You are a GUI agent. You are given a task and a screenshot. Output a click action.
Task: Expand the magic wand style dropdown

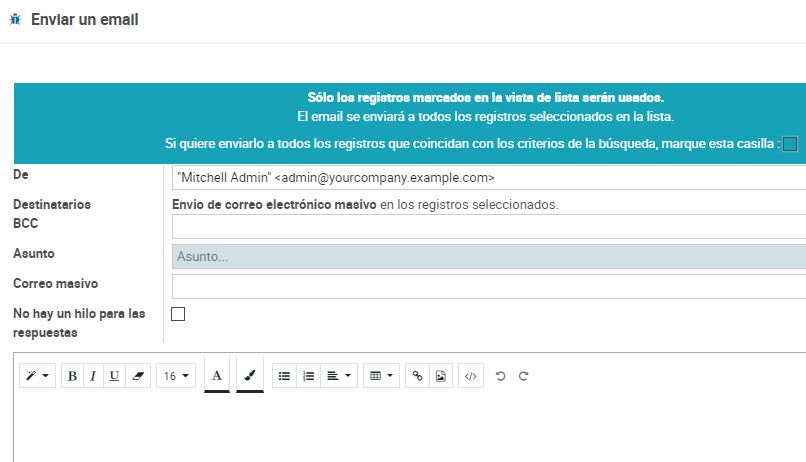[38, 376]
